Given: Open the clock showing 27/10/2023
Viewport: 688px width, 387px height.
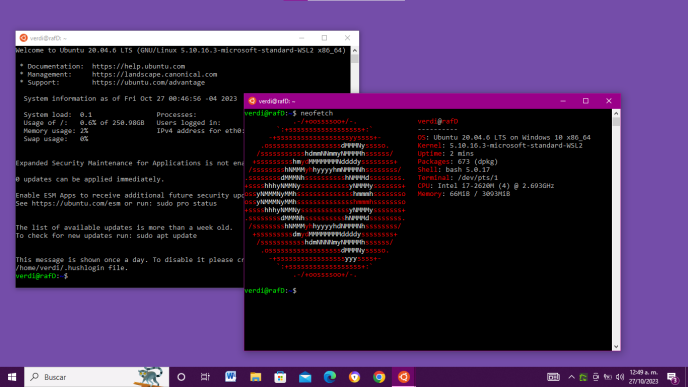Looking at the screenshot, I should [643, 377].
